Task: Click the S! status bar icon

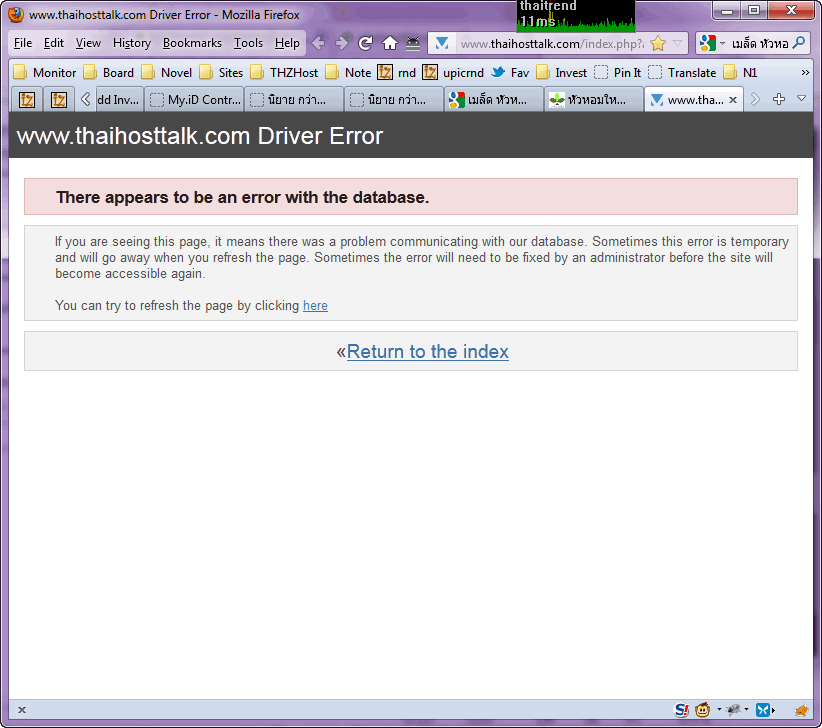Action: (682, 710)
